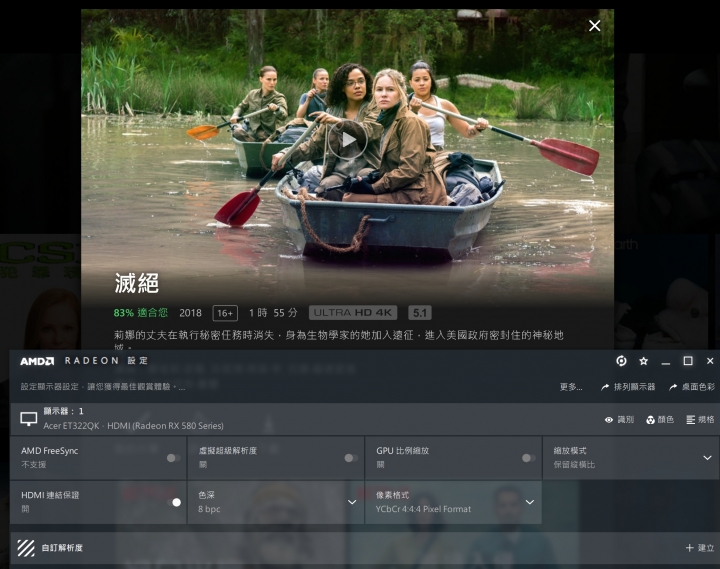Play the 滅絕 movie preview
The image size is (720, 569).
tap(348, 140)
